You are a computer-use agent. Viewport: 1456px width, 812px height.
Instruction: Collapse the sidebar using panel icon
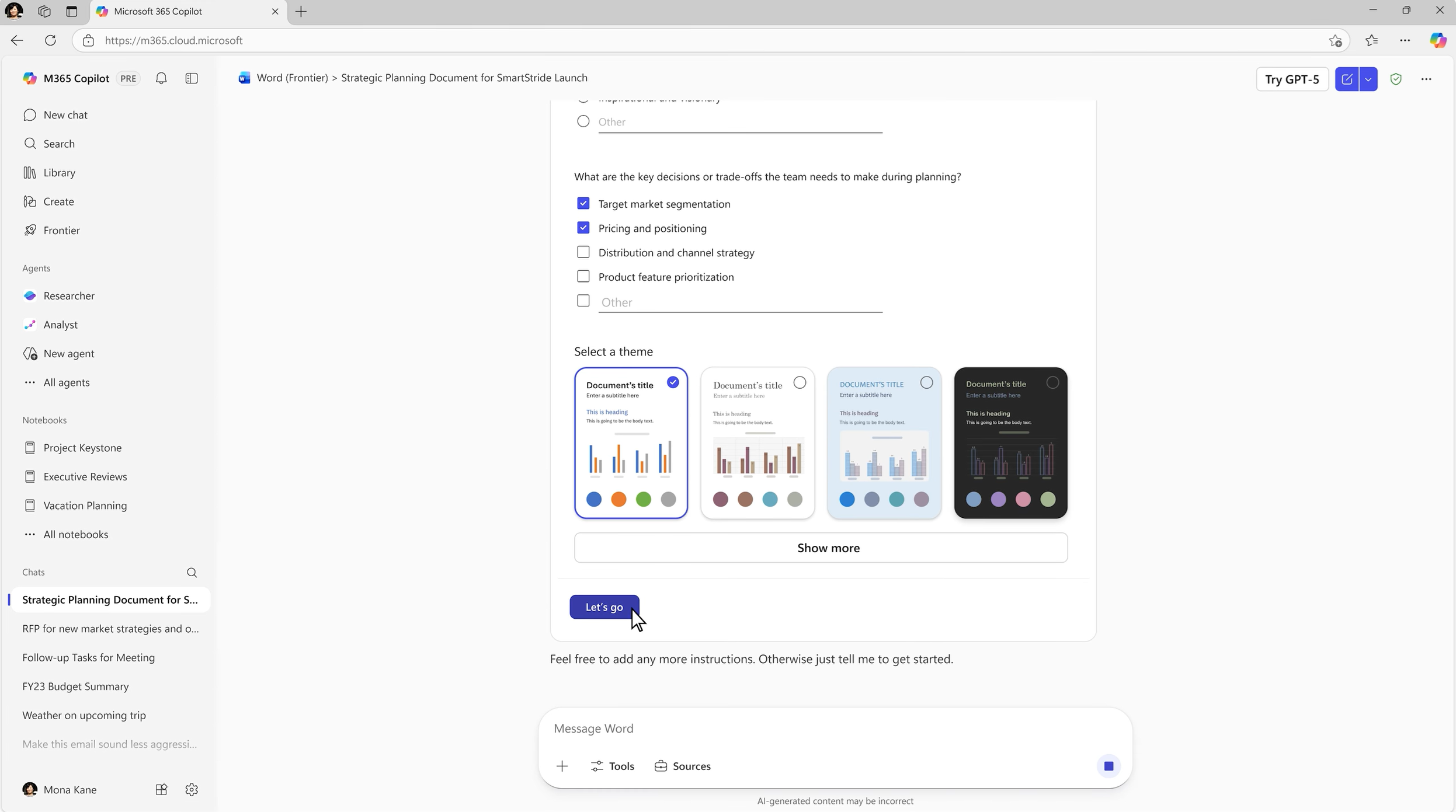click(192, 78)
